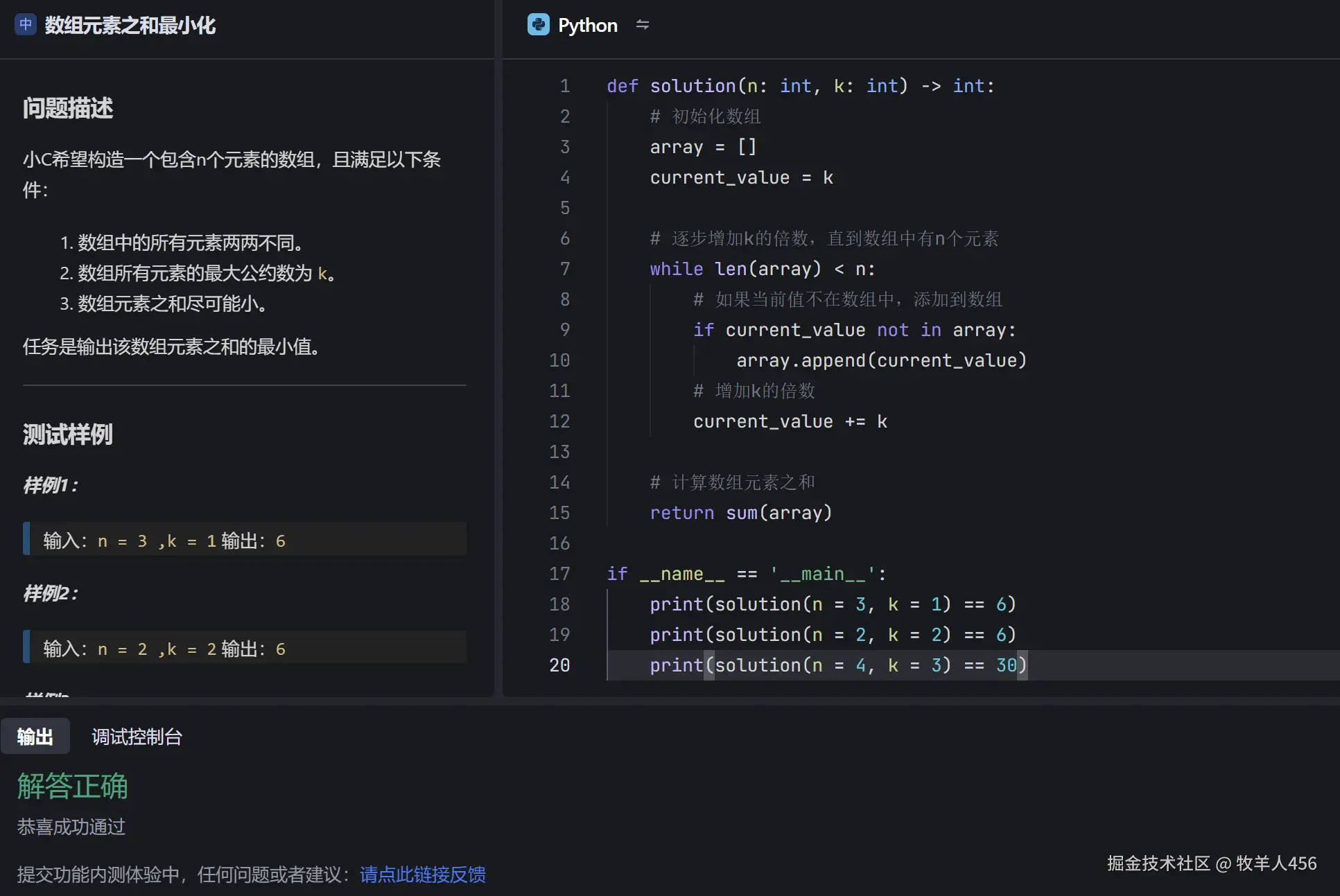Click the 问题描述 section heading

68,108
